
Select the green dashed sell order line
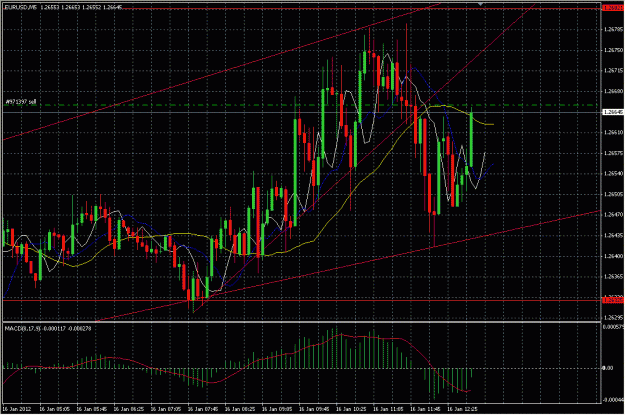(301, 105)
